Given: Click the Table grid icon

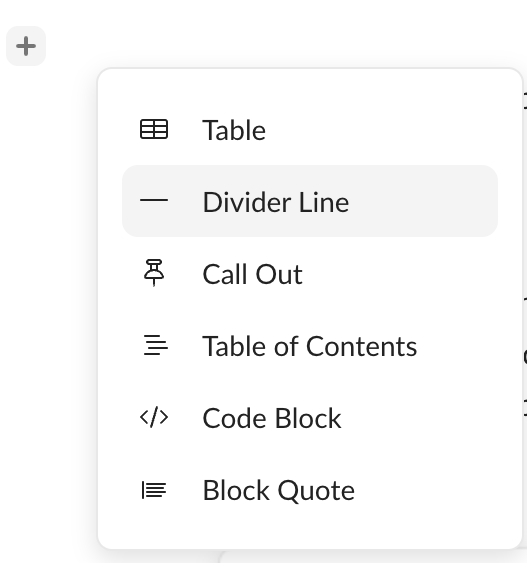Looking at the screenshot, I should click(x=154, y=129).
